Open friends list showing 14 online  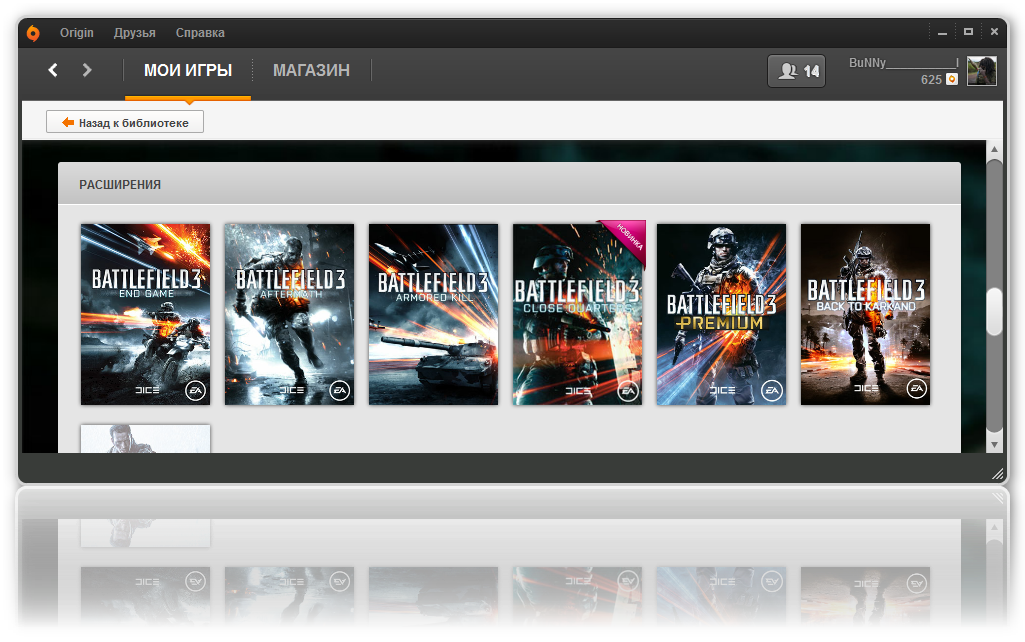(x=796, y=71)
